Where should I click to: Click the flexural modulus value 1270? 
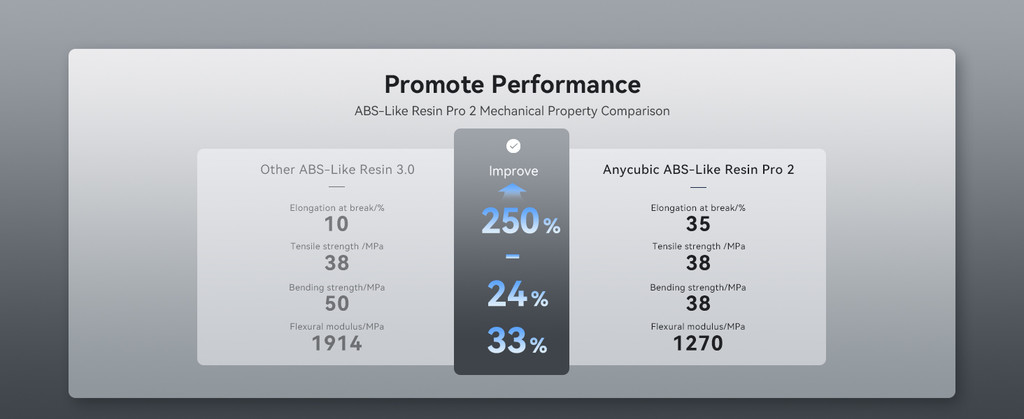(x=698, y=343)
